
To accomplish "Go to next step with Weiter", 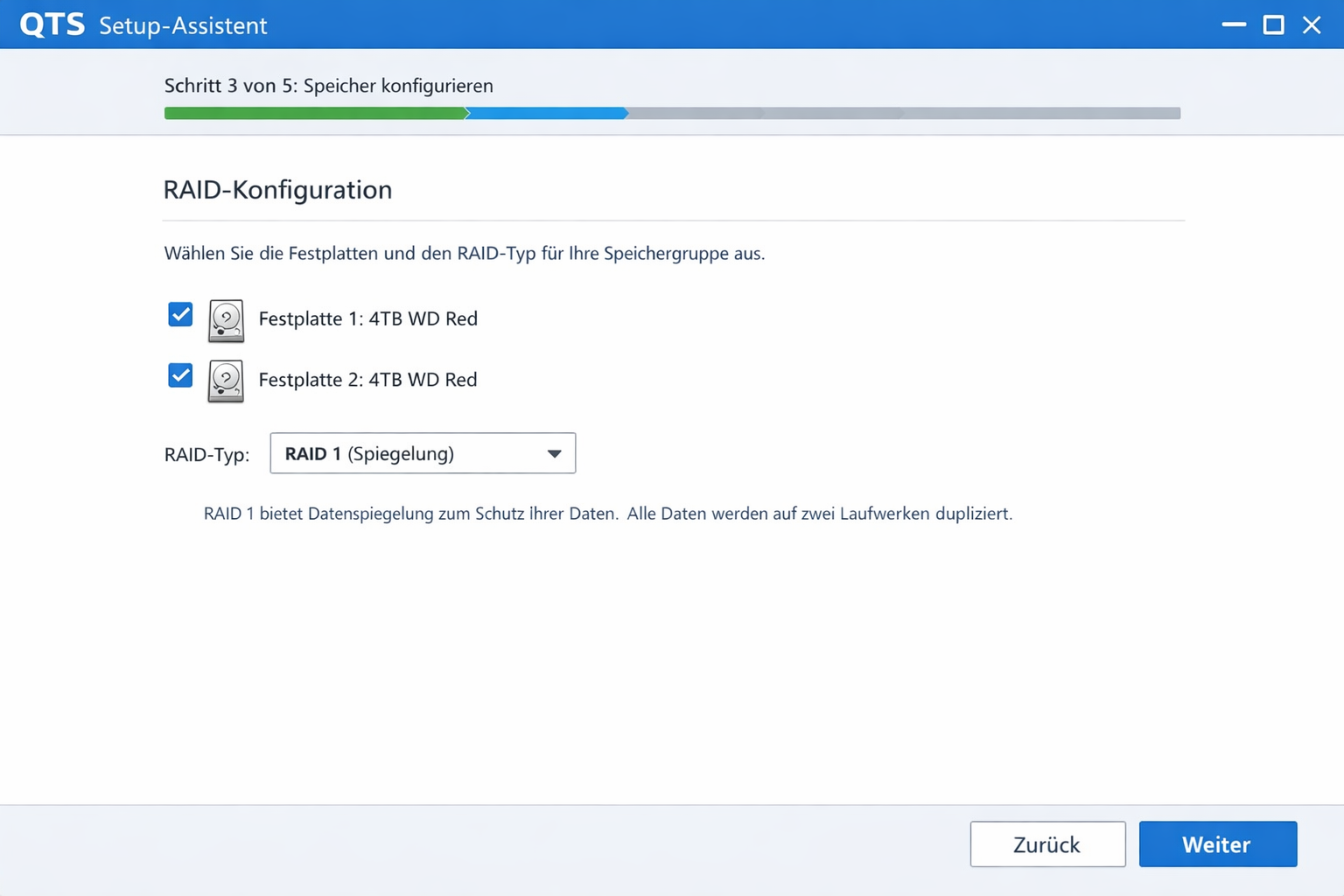I will click(x=1217, y=844).
